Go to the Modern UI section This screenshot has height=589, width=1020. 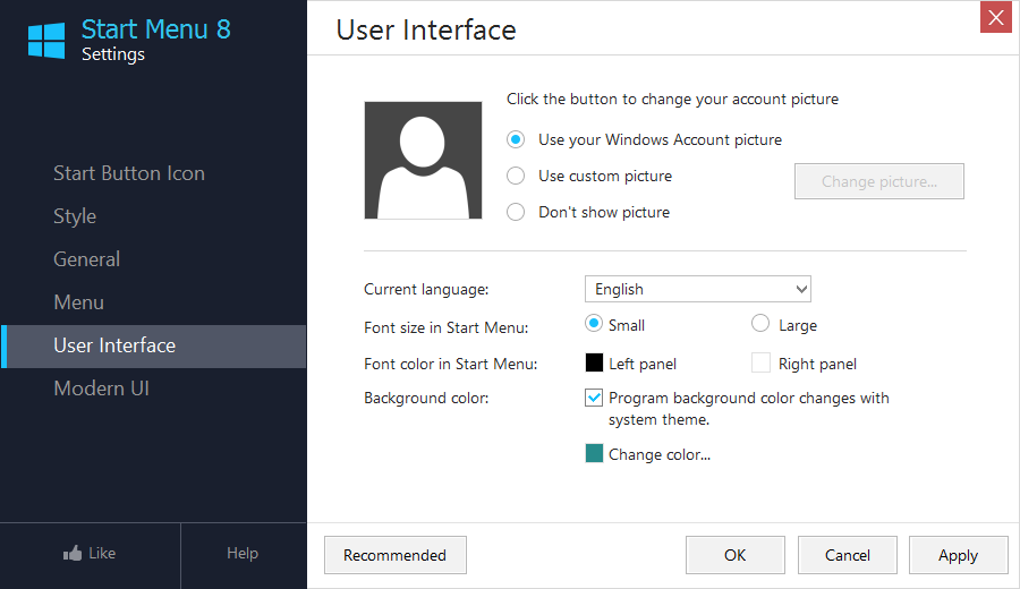(x=101, y=388)
